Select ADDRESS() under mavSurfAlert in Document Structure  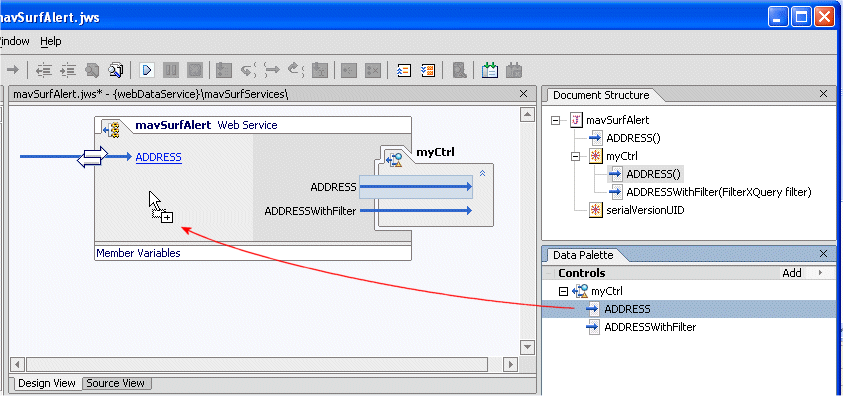coord(633,138)
